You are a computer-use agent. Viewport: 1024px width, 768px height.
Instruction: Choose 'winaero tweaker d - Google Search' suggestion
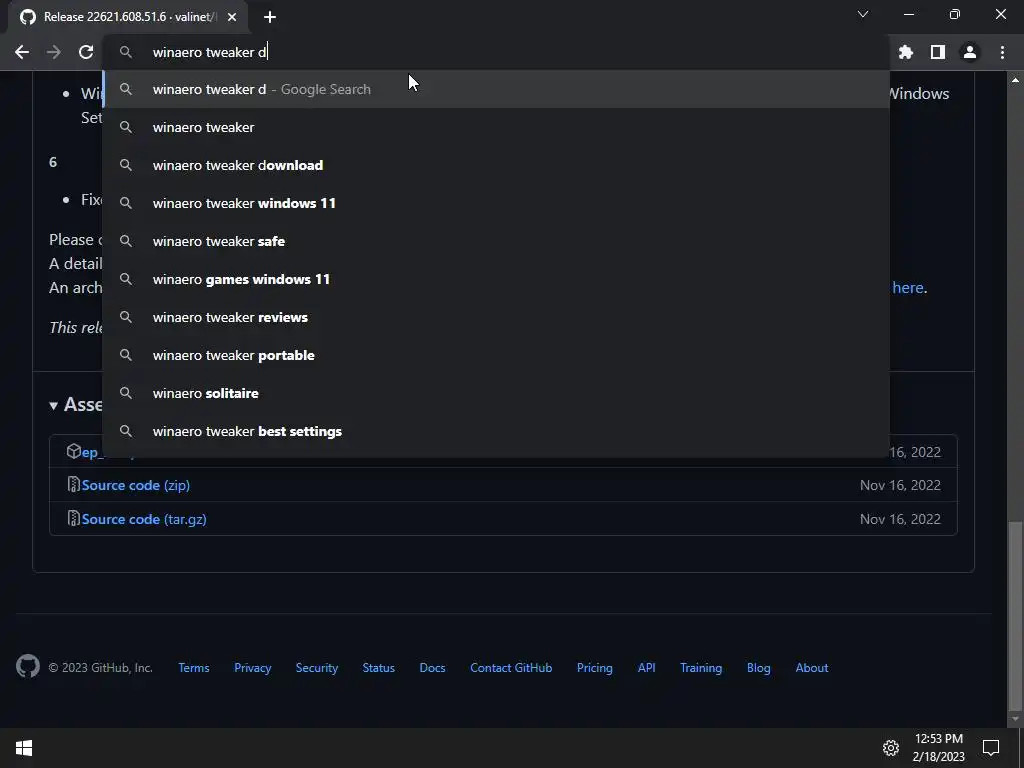pos(496,89)
